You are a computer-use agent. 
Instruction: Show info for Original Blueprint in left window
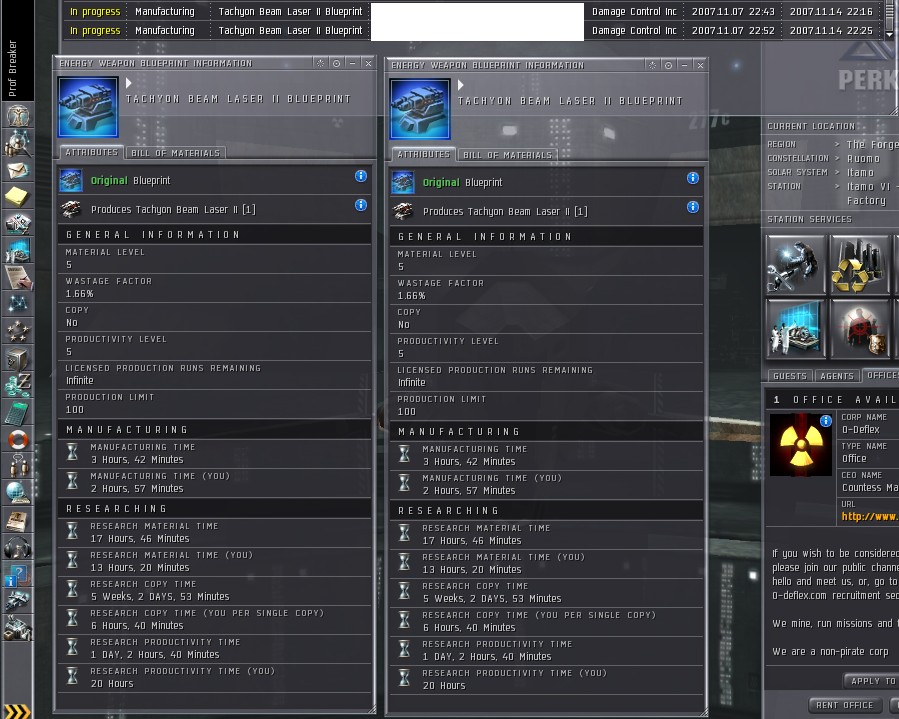(x=361, y=176)
